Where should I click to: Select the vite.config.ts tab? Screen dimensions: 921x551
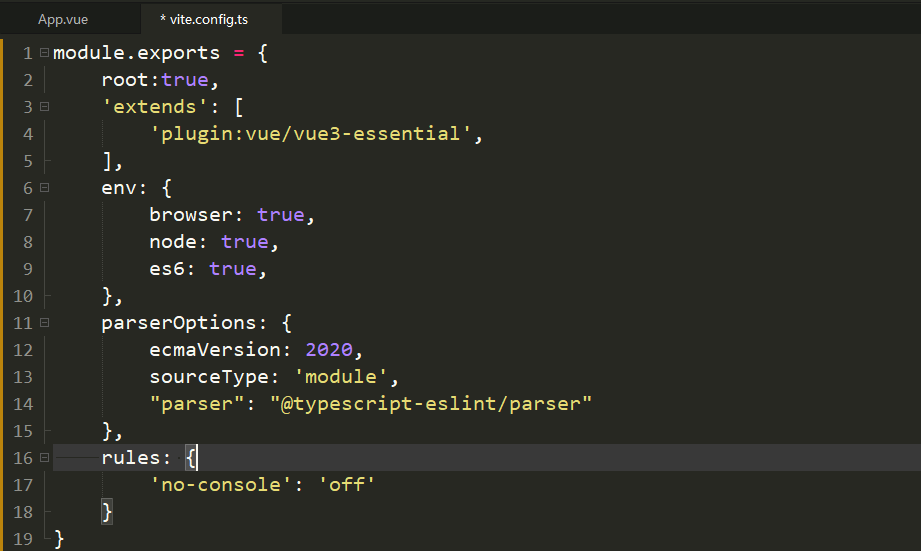pos(207,19)
